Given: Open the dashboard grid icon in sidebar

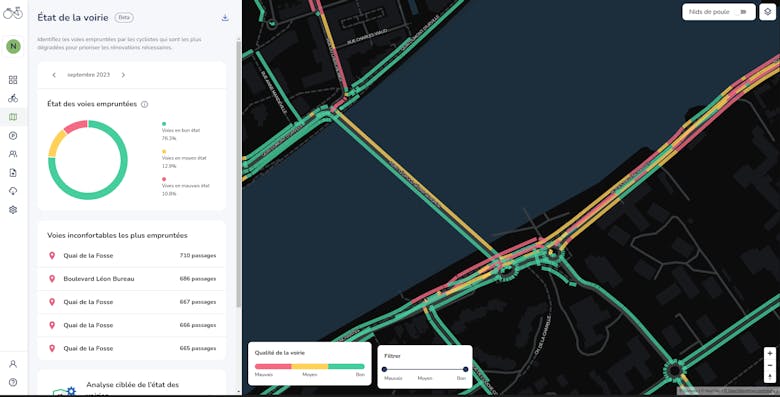Looking at the screenshot, I should tap(13, 80).
